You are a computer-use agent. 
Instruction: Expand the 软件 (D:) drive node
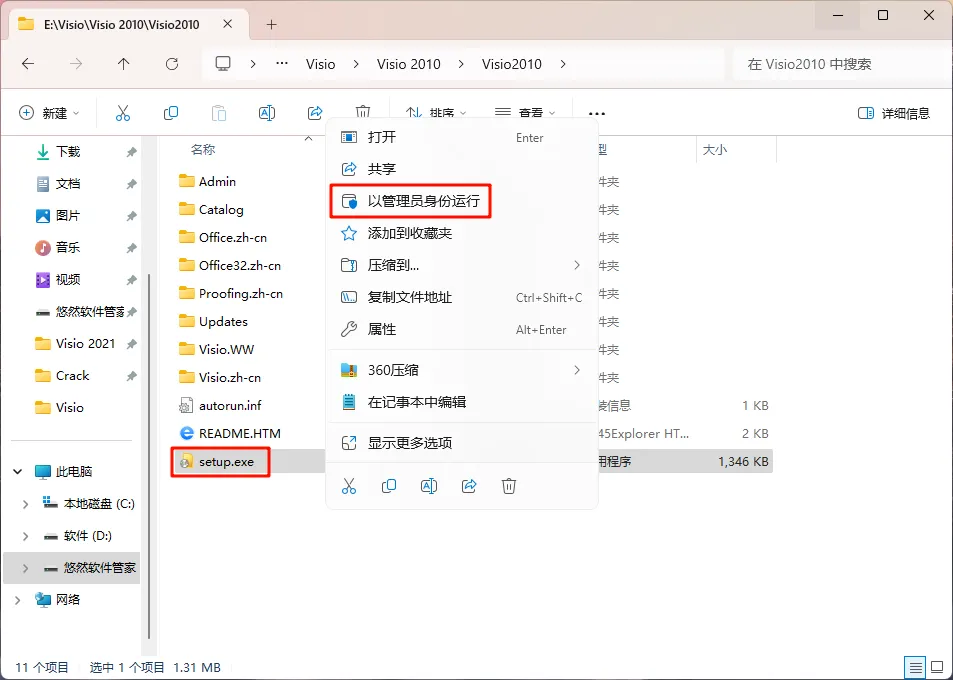26,536
